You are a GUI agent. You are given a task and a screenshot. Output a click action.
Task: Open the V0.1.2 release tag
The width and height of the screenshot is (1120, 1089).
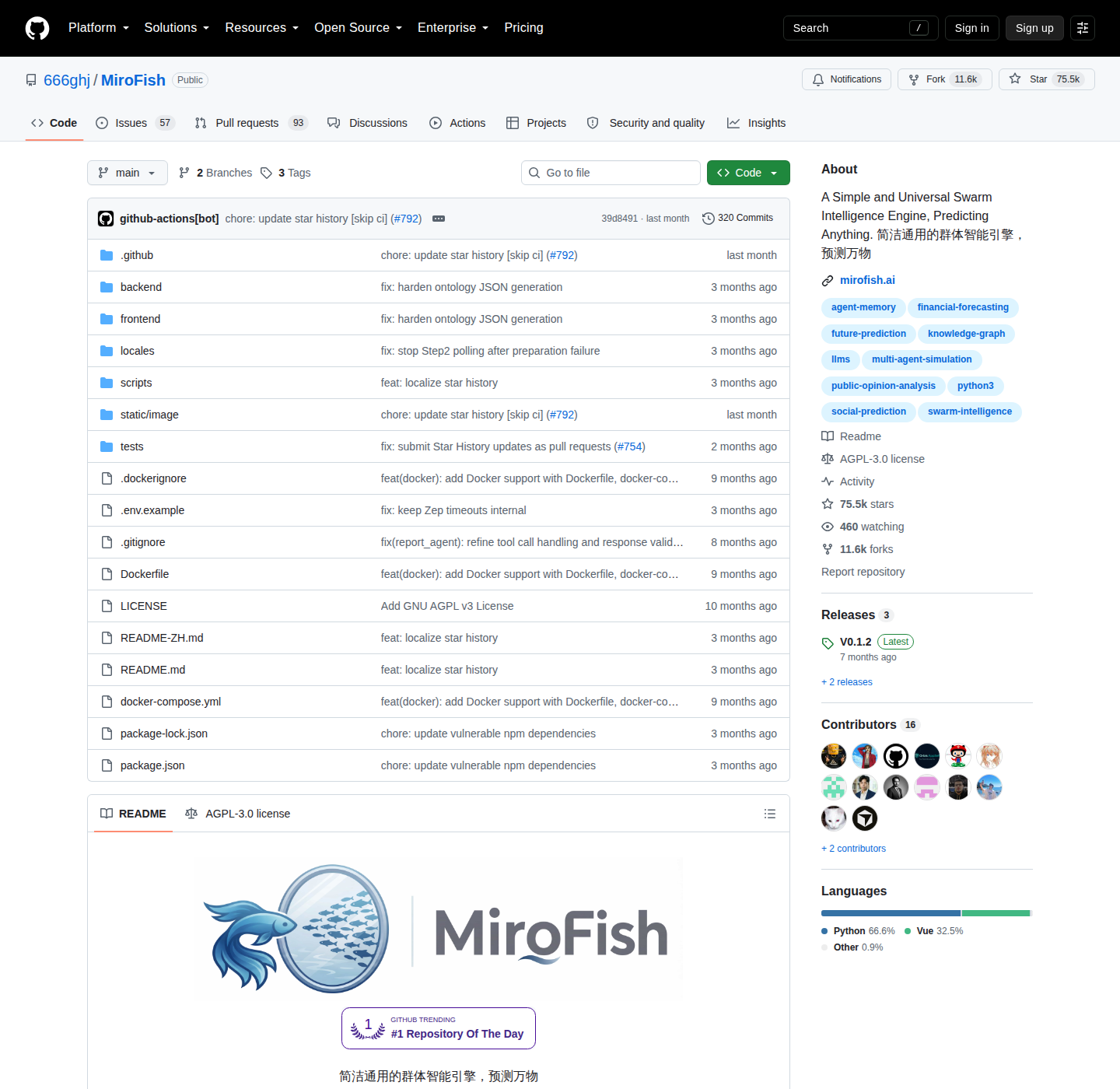[x=856, y=642]
